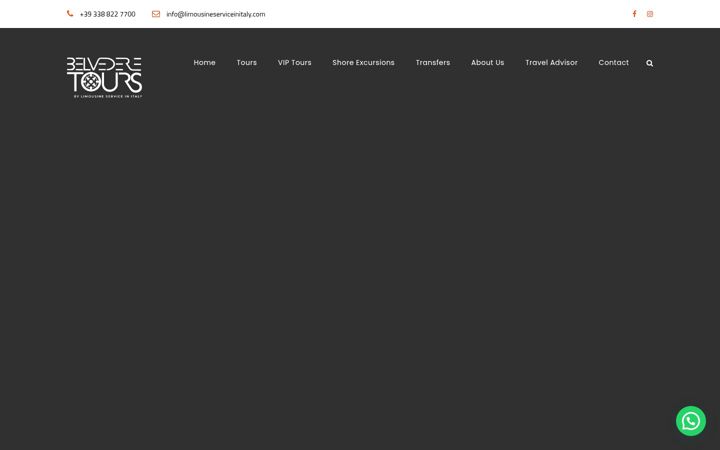
Task: Open the Transfers menu item
Action: [x=433, y=62]
